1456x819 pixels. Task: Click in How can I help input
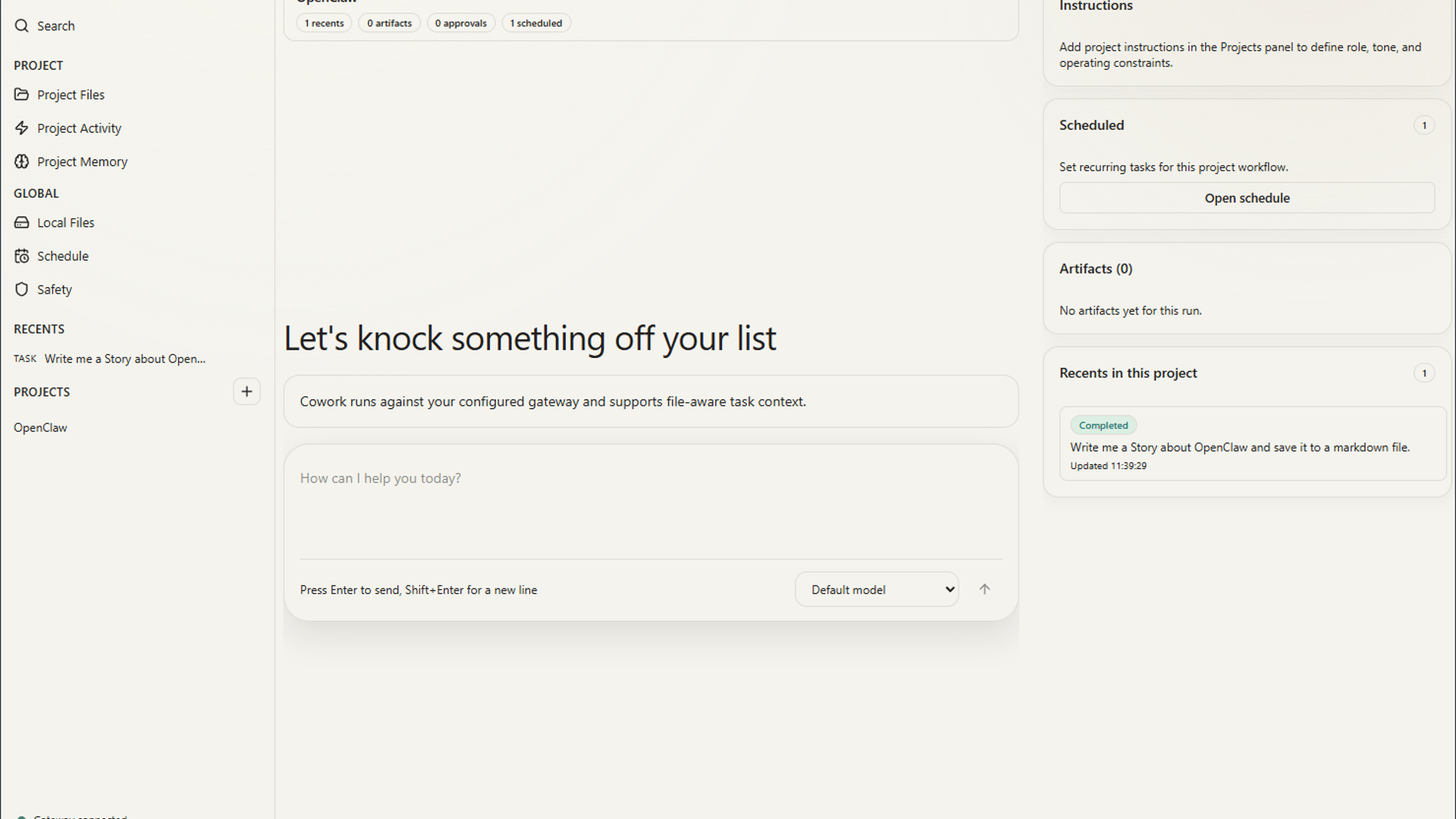(650, 500)
